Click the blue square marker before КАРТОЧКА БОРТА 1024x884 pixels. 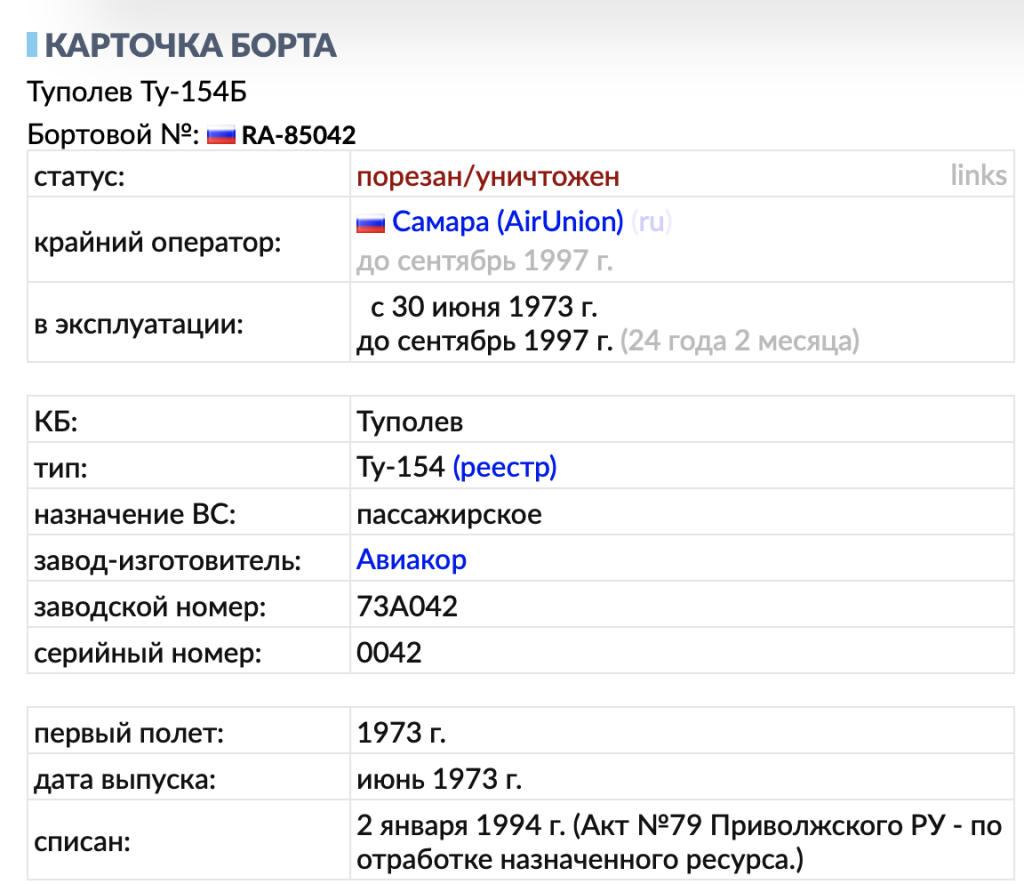coord(33,44)
